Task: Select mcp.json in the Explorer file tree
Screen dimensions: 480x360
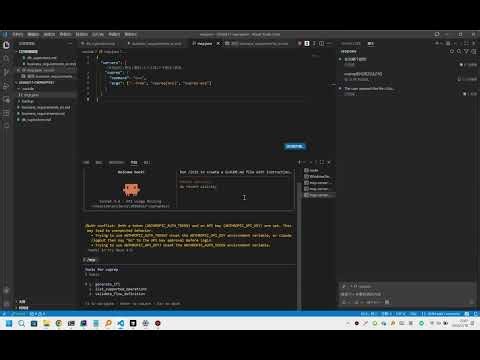Action: point(32,95)
